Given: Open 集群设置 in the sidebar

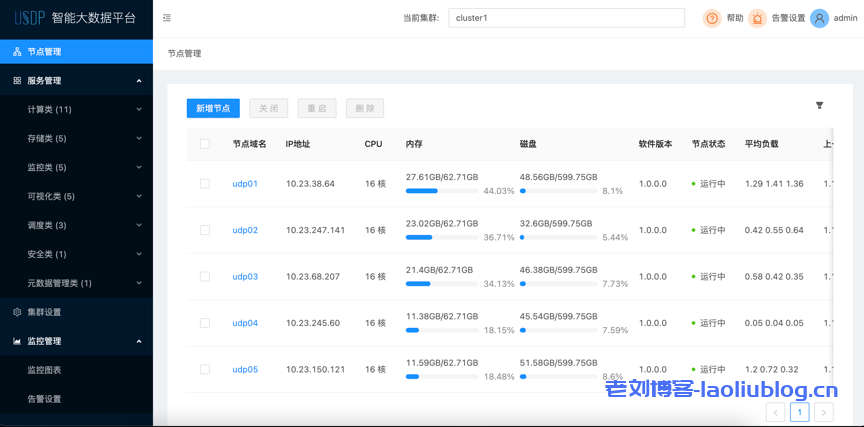Looking at the screenshot, I should [77, 312].
